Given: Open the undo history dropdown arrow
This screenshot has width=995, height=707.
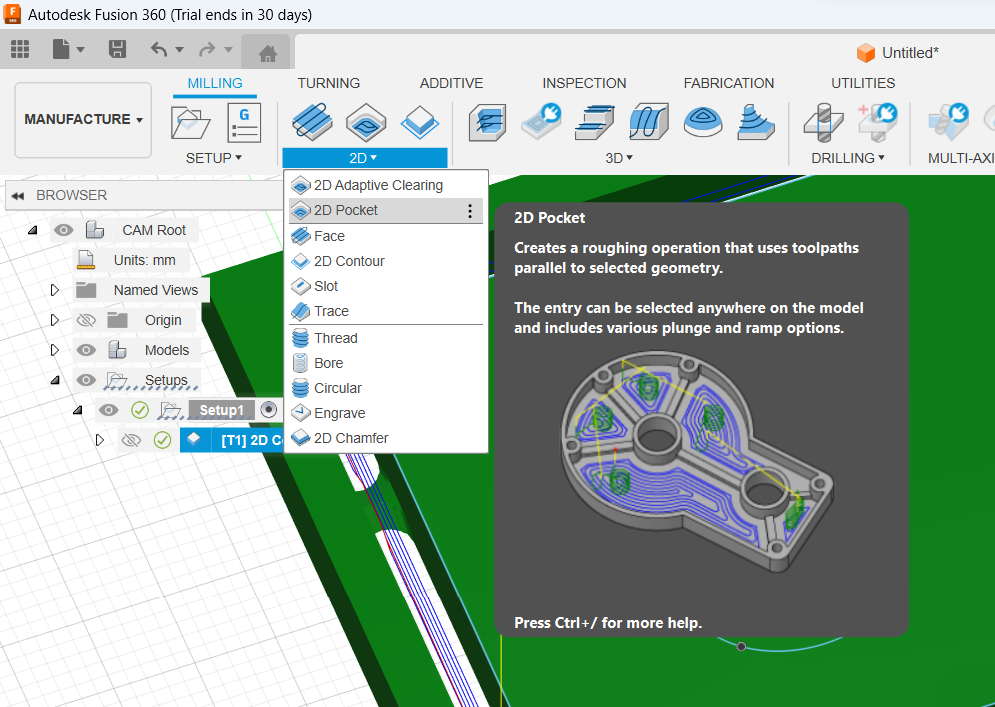Looking at the screenshot, I should click(180, 50).
